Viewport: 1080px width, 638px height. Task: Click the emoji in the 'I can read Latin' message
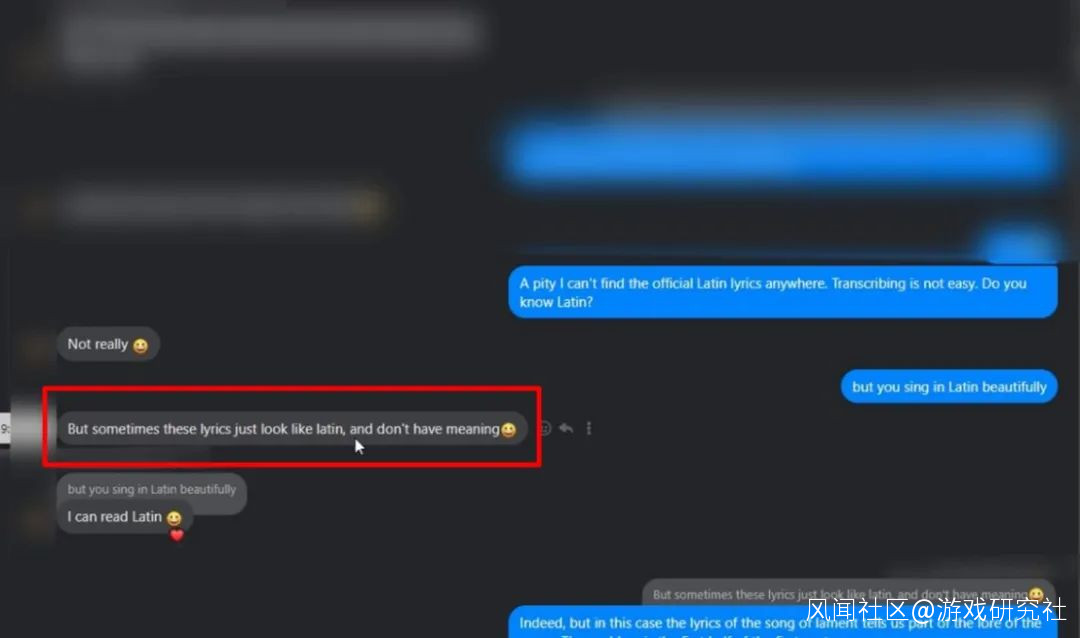(174, 517)
